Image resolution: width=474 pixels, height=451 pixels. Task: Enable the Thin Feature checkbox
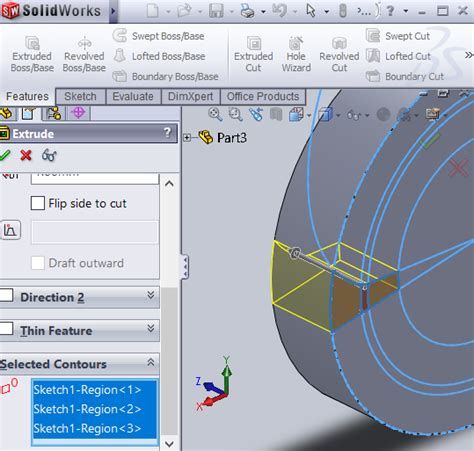coord(6,329)
